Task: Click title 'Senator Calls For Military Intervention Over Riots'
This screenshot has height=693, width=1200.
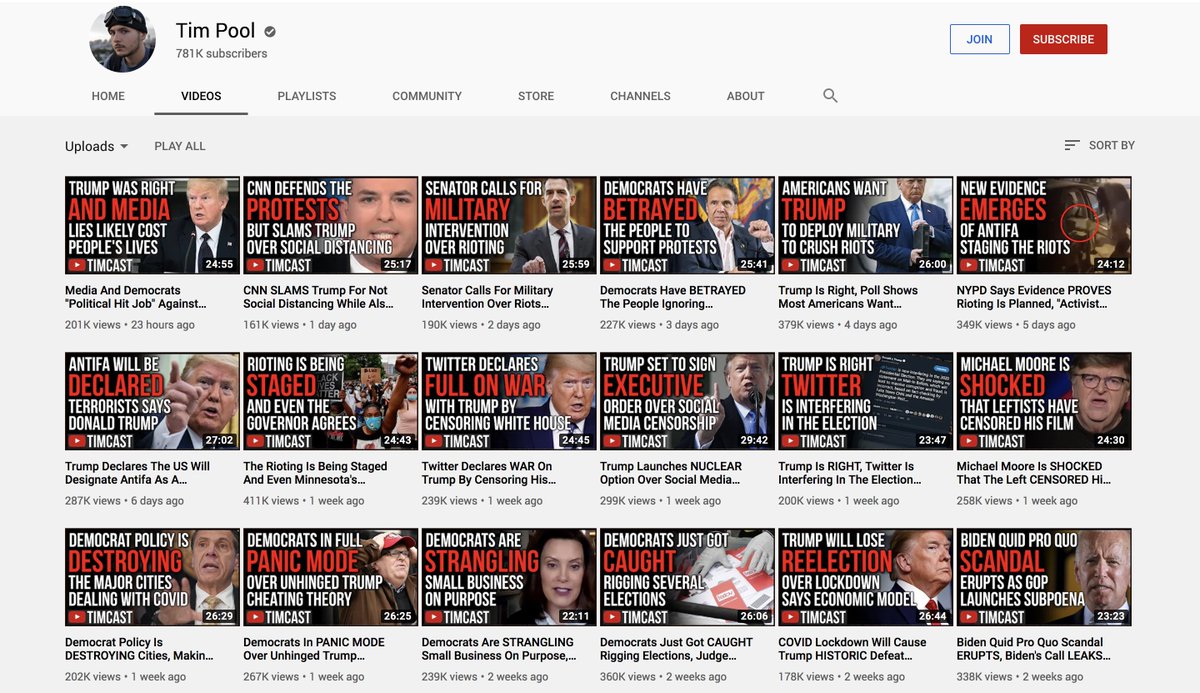Action: (x=487, y=297)
